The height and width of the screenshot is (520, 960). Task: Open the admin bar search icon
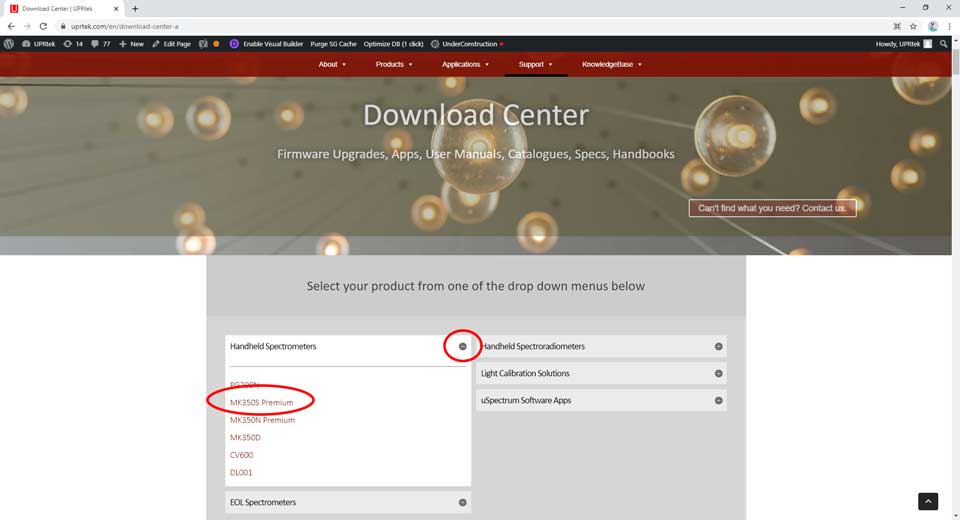point(943,44)
